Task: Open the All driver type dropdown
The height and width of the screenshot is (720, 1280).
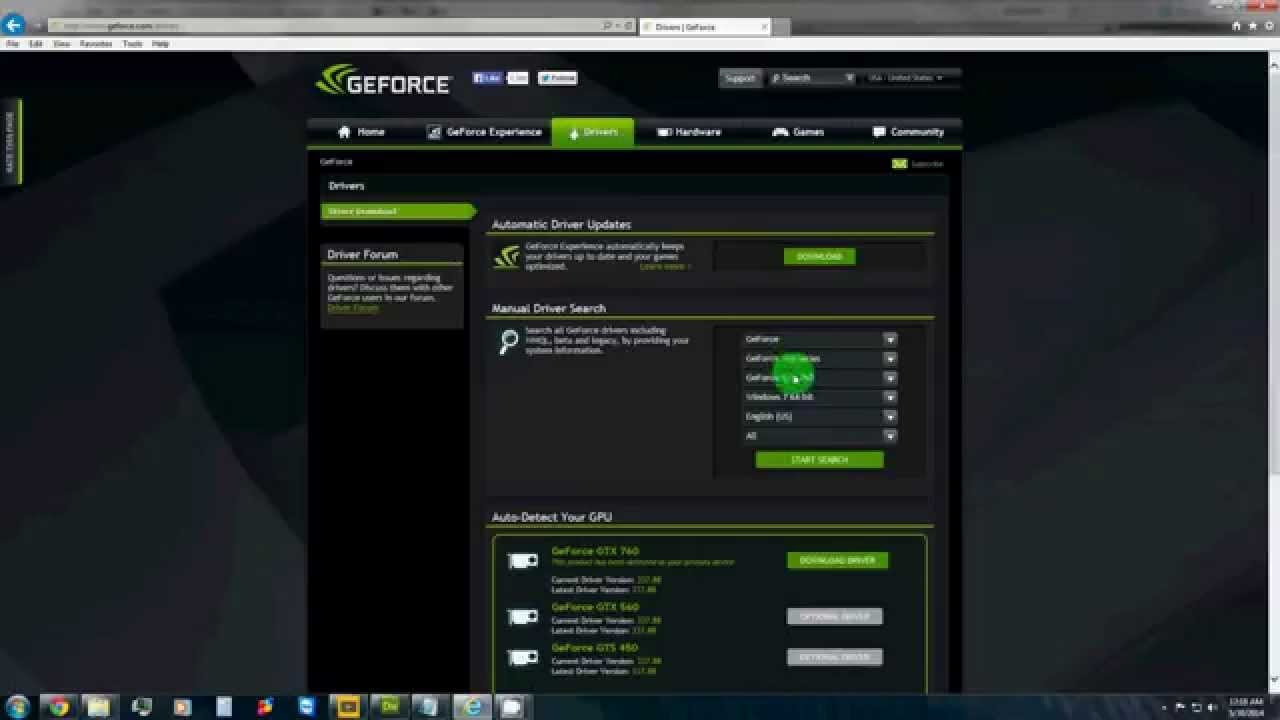Action: tap(819, 436)
